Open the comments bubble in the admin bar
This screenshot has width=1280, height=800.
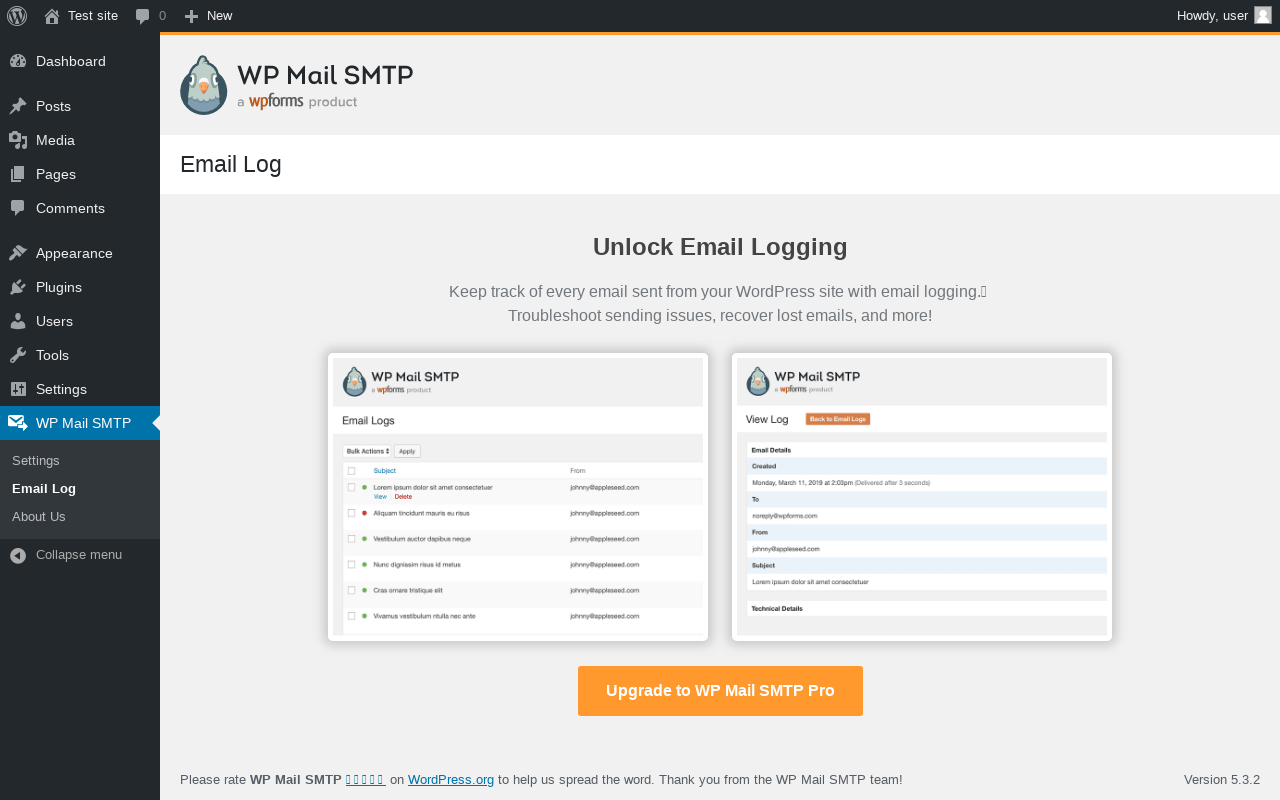pyautogui.click(x=143, y=16)
